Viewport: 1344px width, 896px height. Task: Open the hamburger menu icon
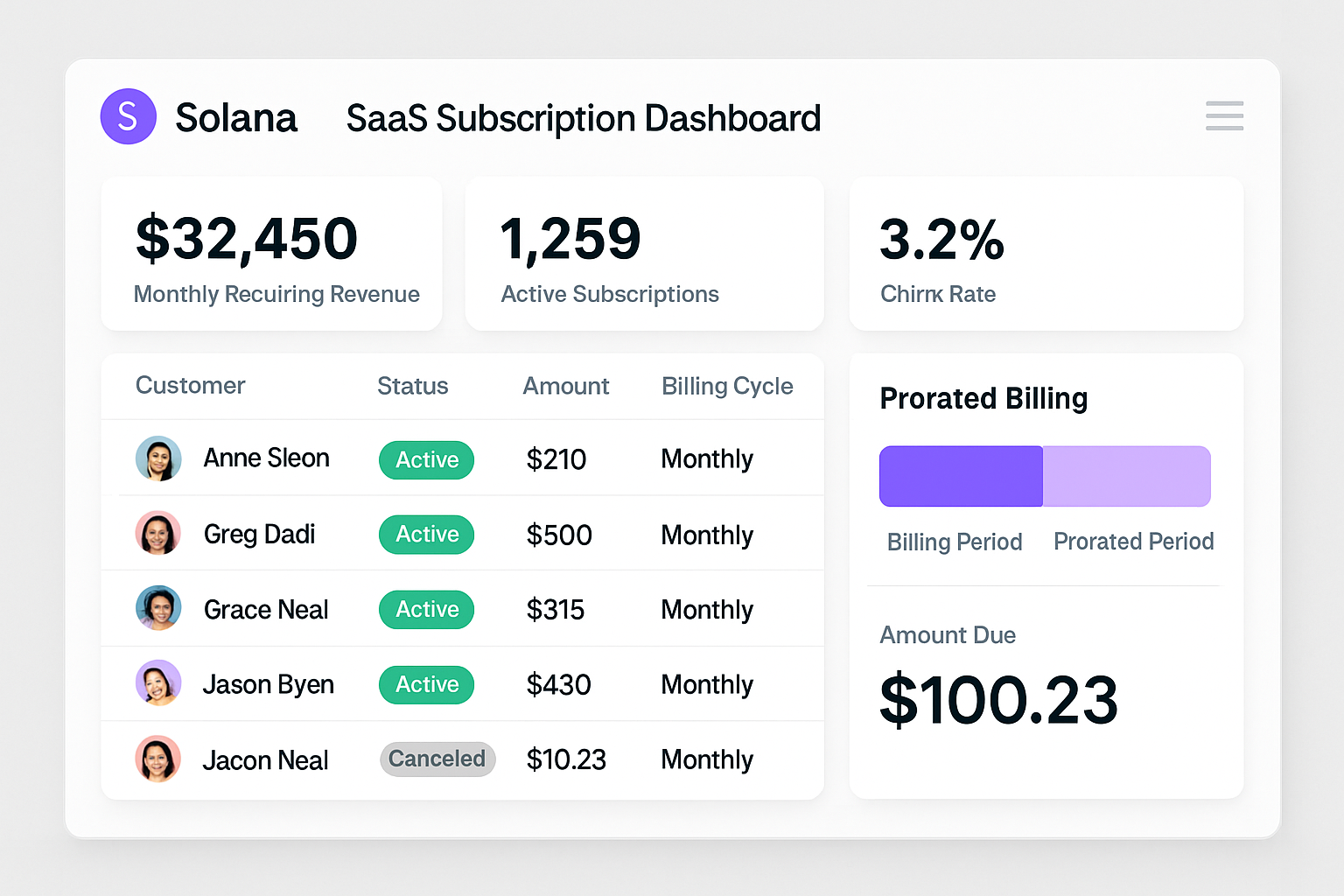[x=1224, y=115]
